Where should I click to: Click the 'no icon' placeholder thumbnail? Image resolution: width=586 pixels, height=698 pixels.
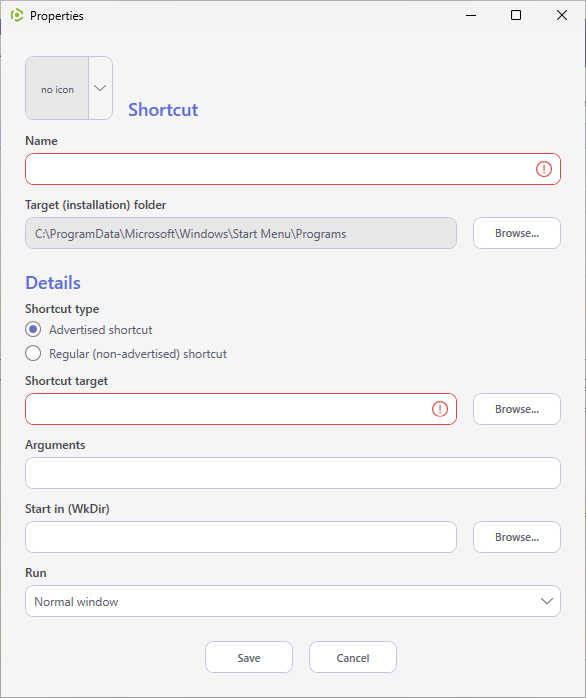[x=57, y=88]
